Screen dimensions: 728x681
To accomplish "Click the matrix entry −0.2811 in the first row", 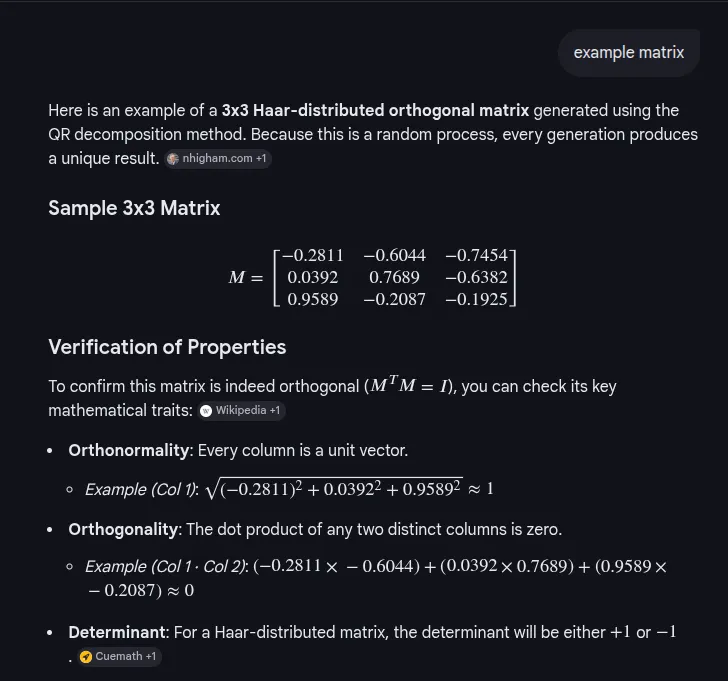I will point(312,256).
